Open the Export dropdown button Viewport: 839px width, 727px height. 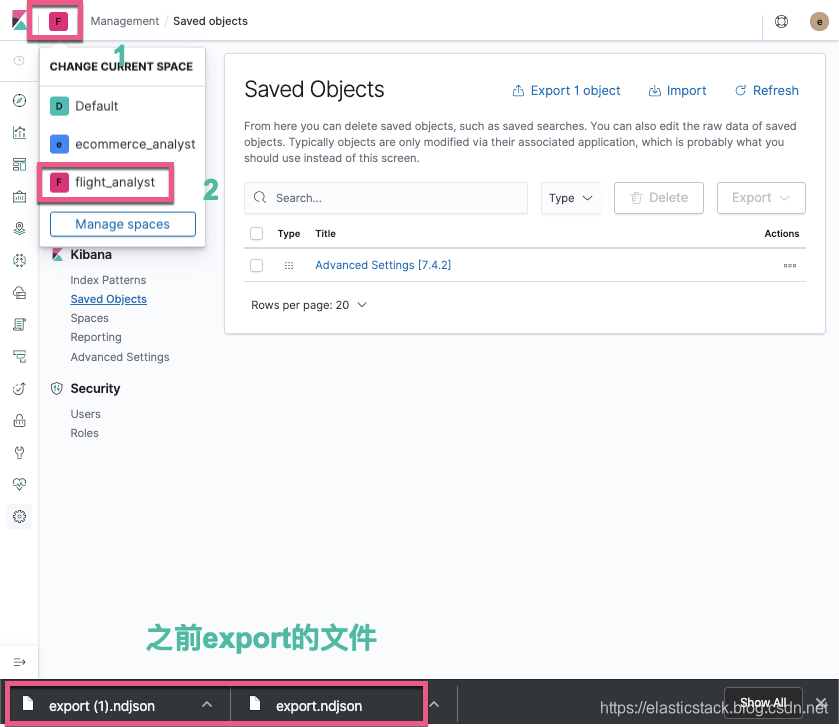coord(761,198)
